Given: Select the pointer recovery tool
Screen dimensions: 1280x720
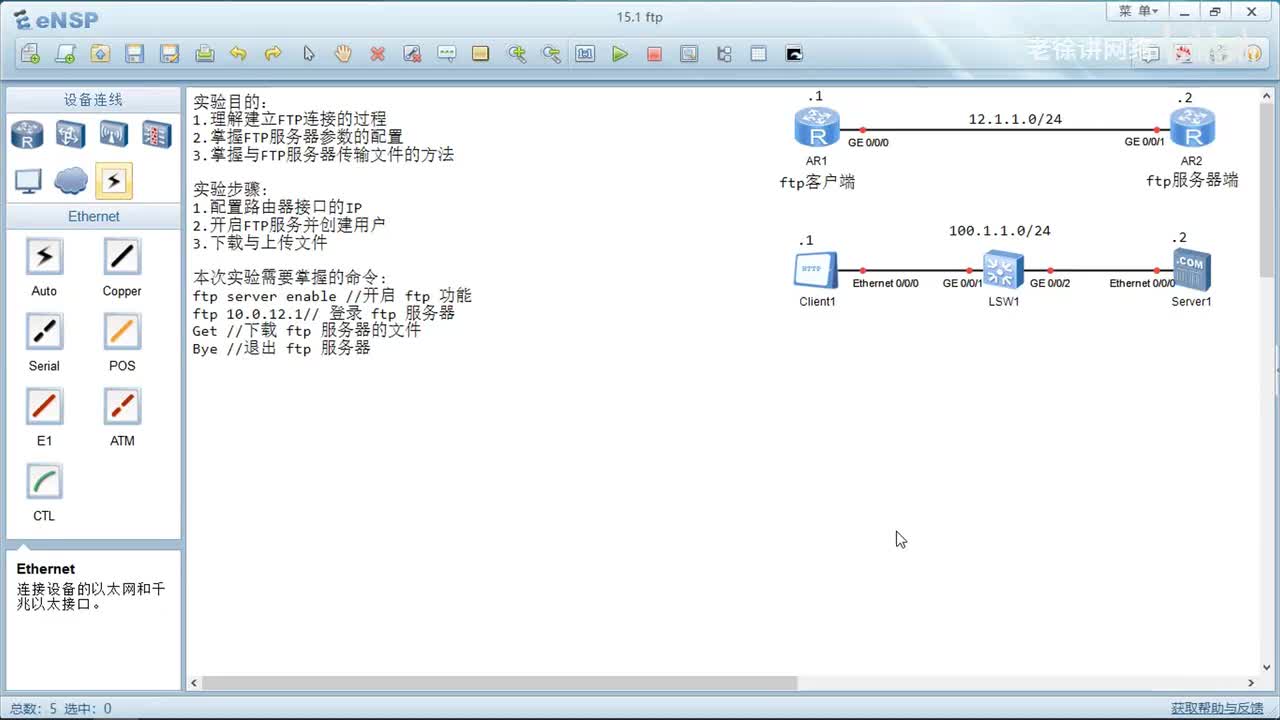Looking at the screenshot, I should pos(308,54).
